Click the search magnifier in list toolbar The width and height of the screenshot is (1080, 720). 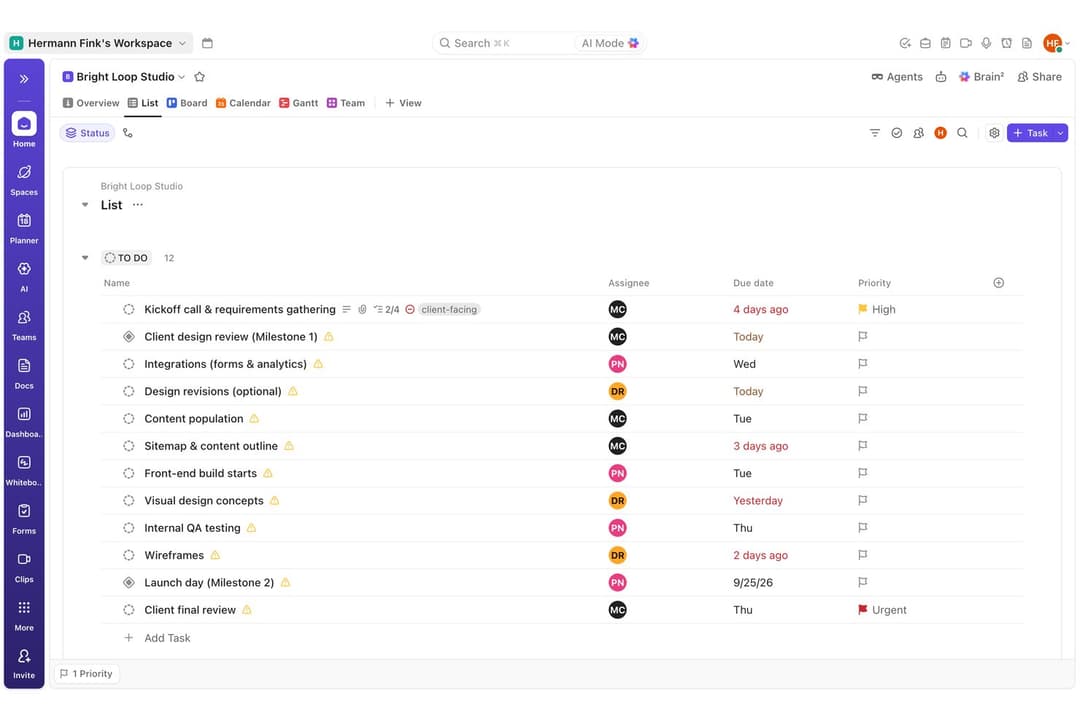click(962, 133)
